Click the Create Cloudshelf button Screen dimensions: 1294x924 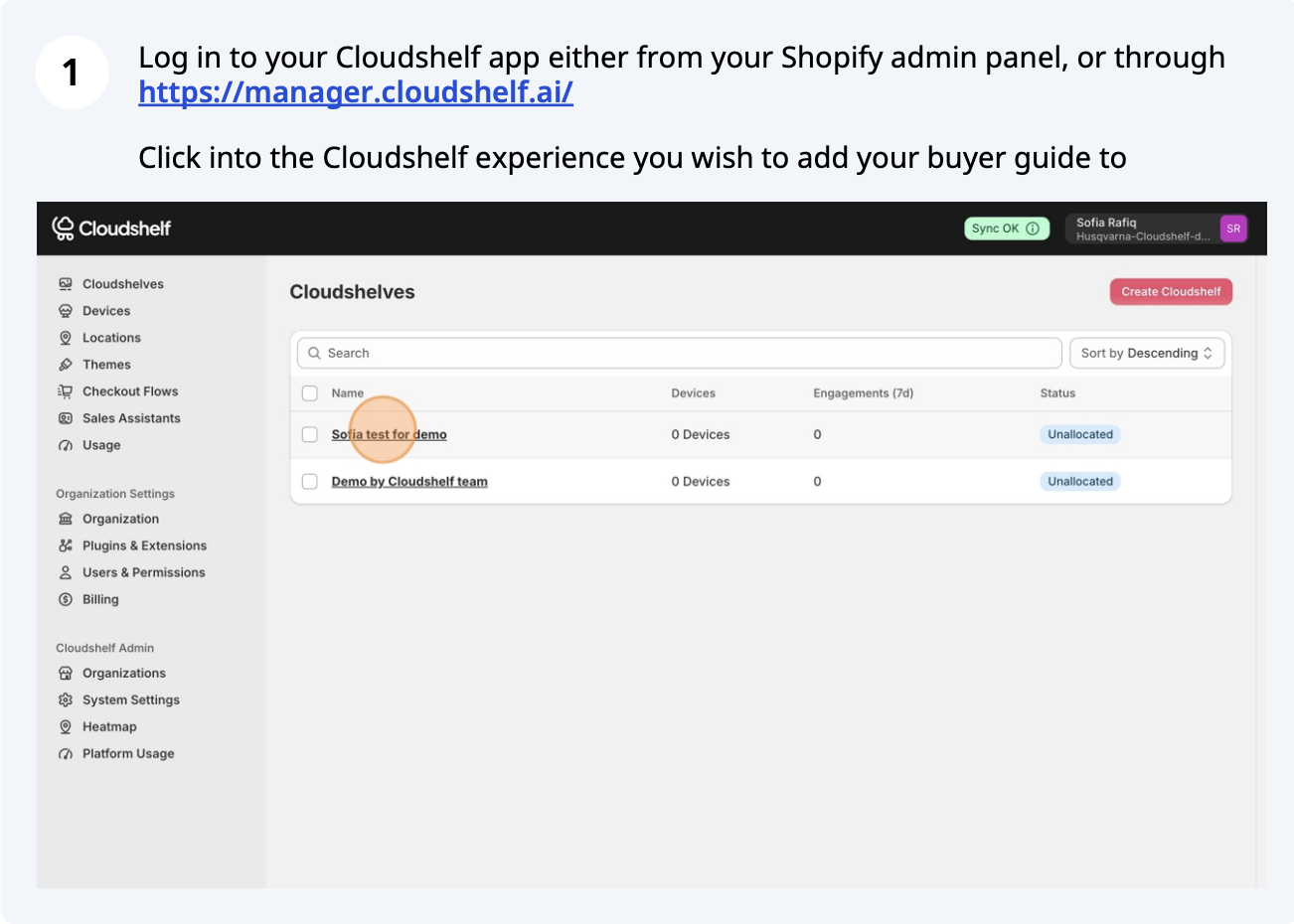(1171, 291)
